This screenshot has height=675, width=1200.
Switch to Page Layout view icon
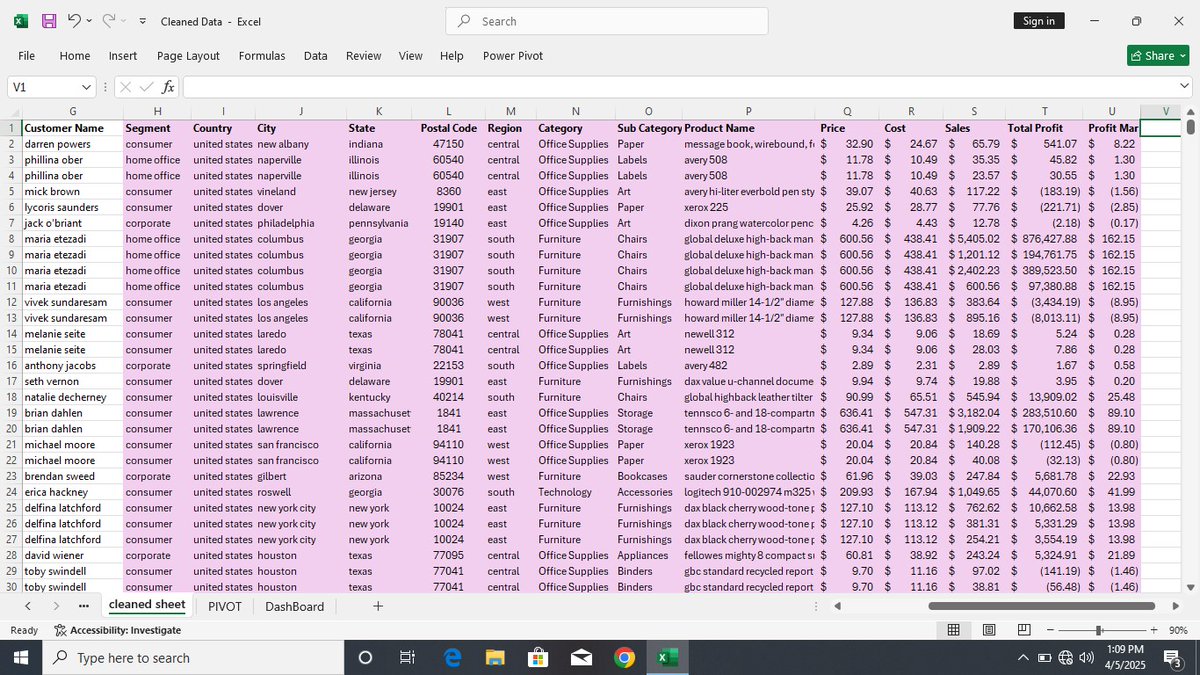(988, 630)
